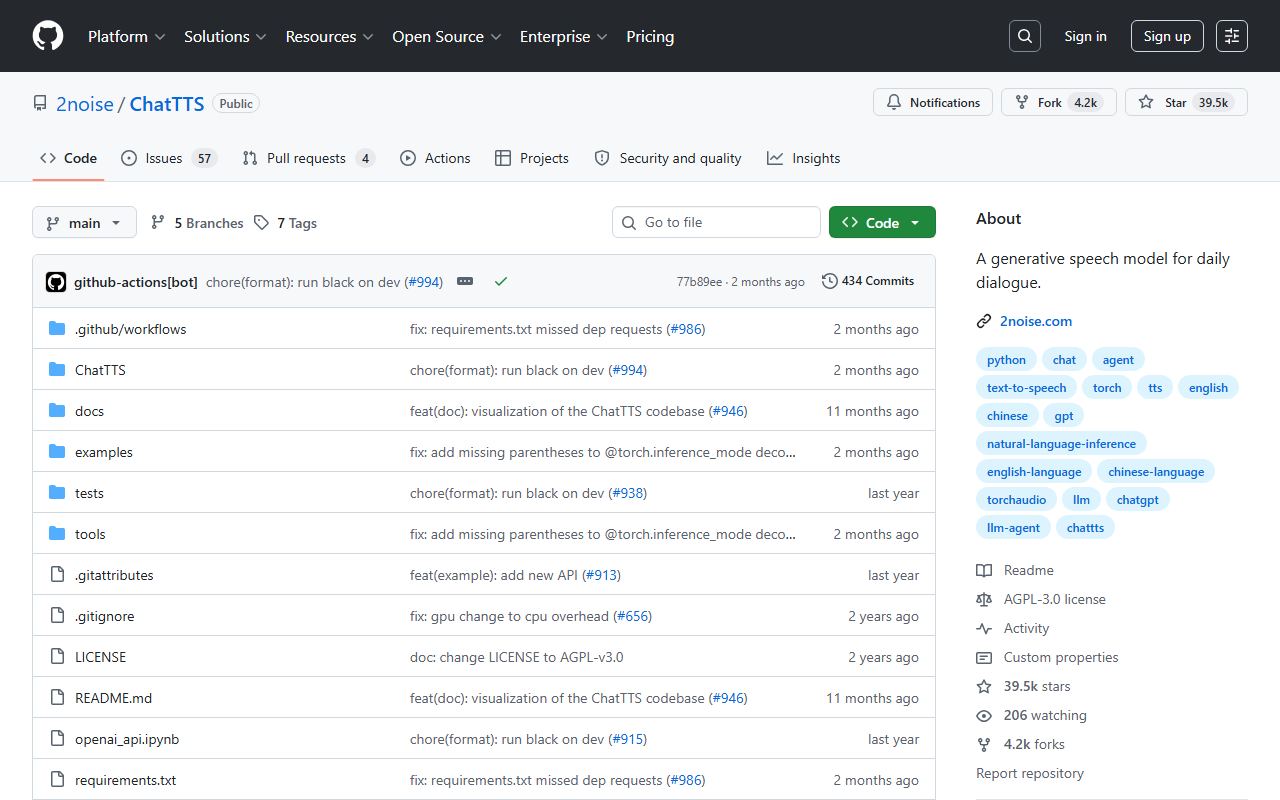Screen dimensions: 1280x800
Task: Switch to the Issues tab
Action: pos(168,158)
